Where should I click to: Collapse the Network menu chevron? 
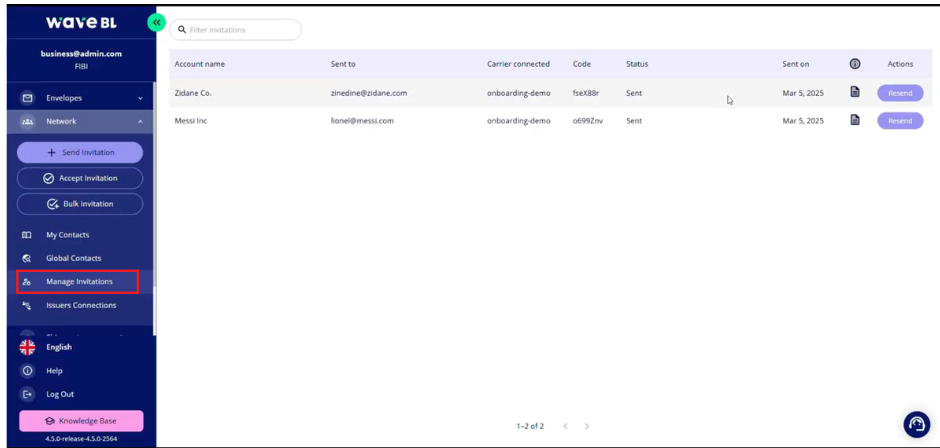click(140, 121)
